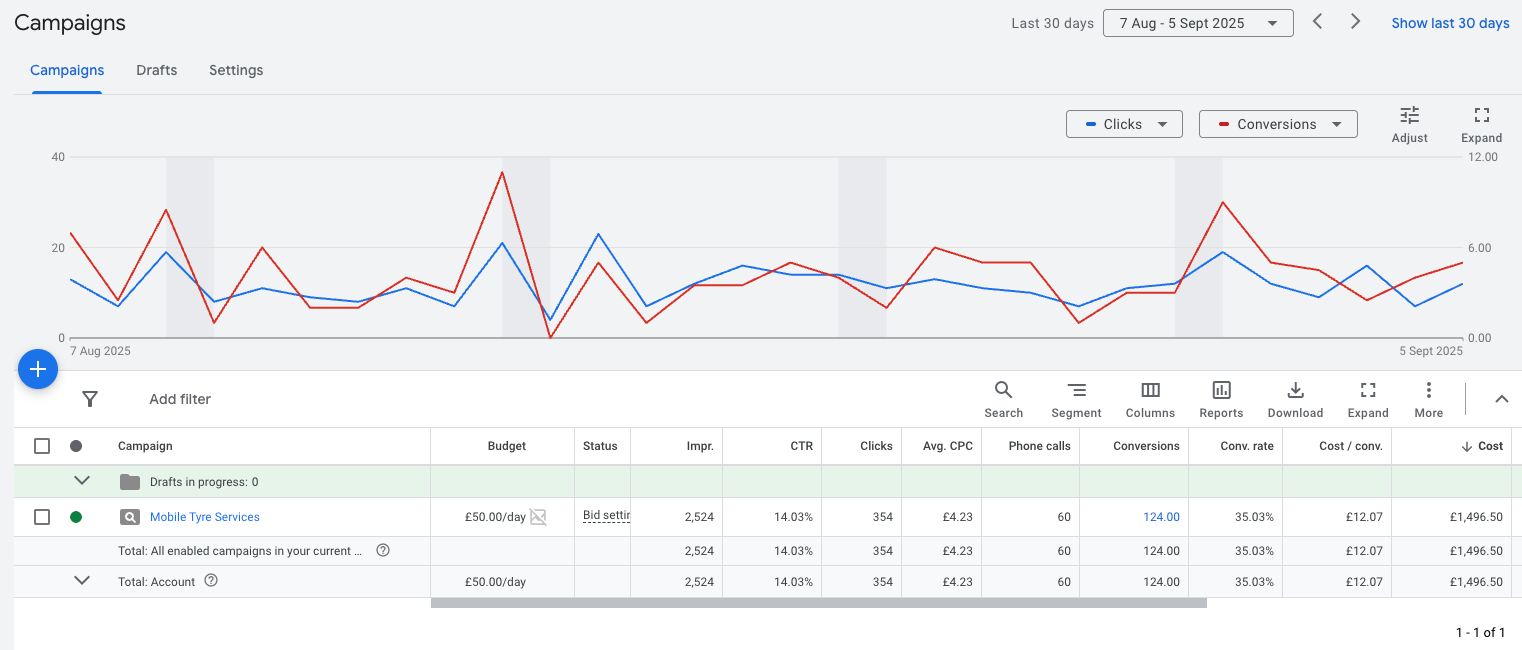Open the Conversions metric dropdown
This screenshot has height=650, width=1522.
click(1277, 124)
